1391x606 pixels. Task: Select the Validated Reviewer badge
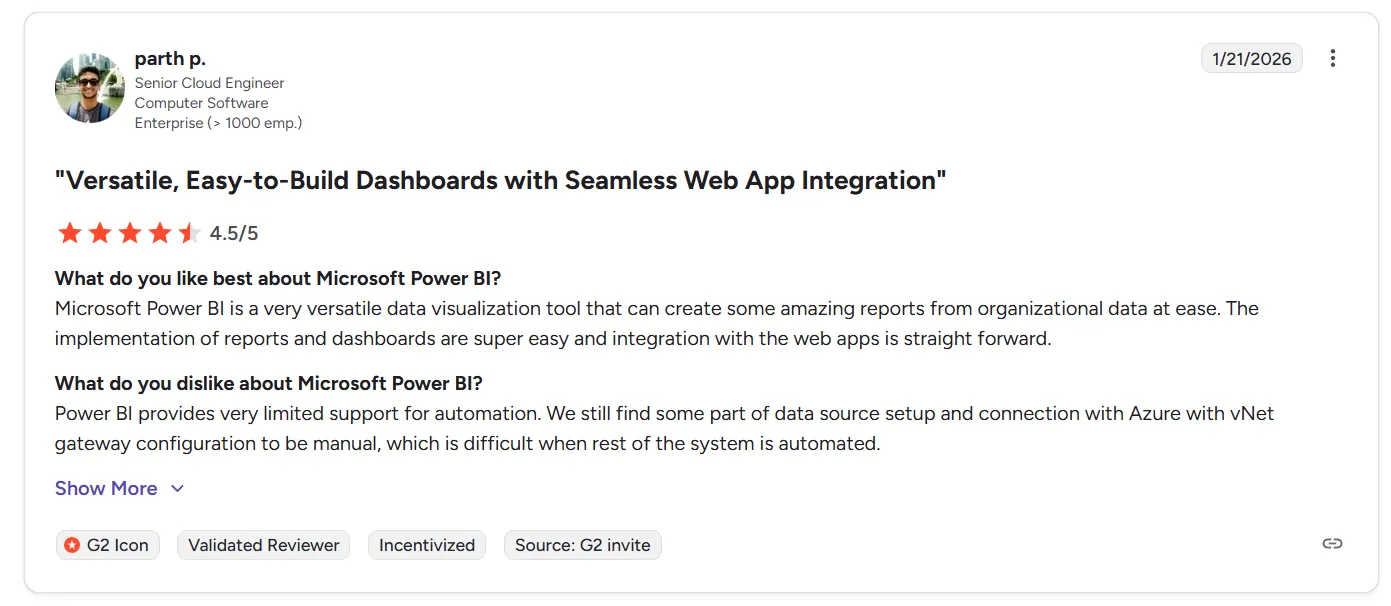click(x=264, y=545)
